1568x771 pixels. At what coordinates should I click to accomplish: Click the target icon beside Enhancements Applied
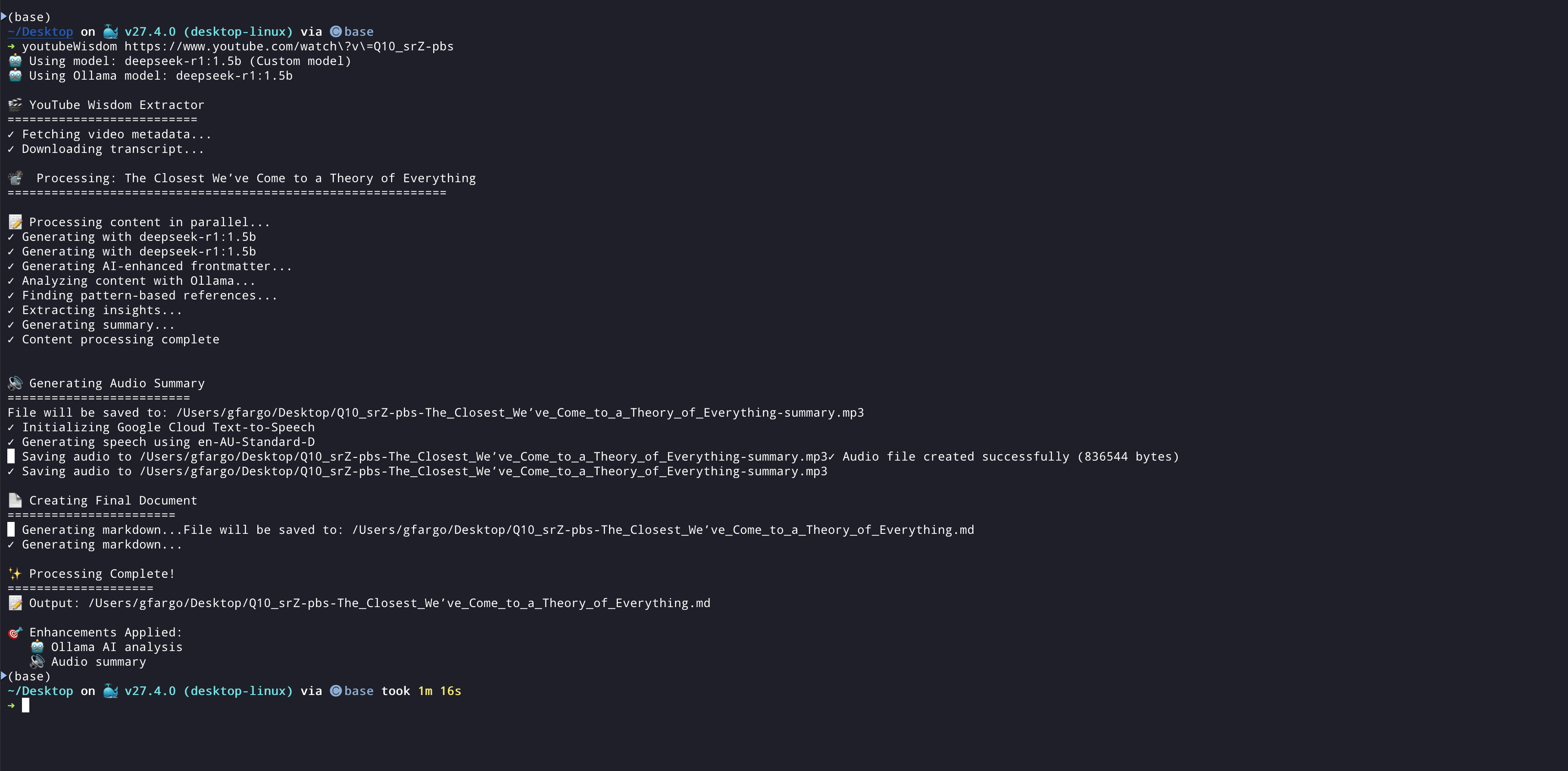point(15,632)
